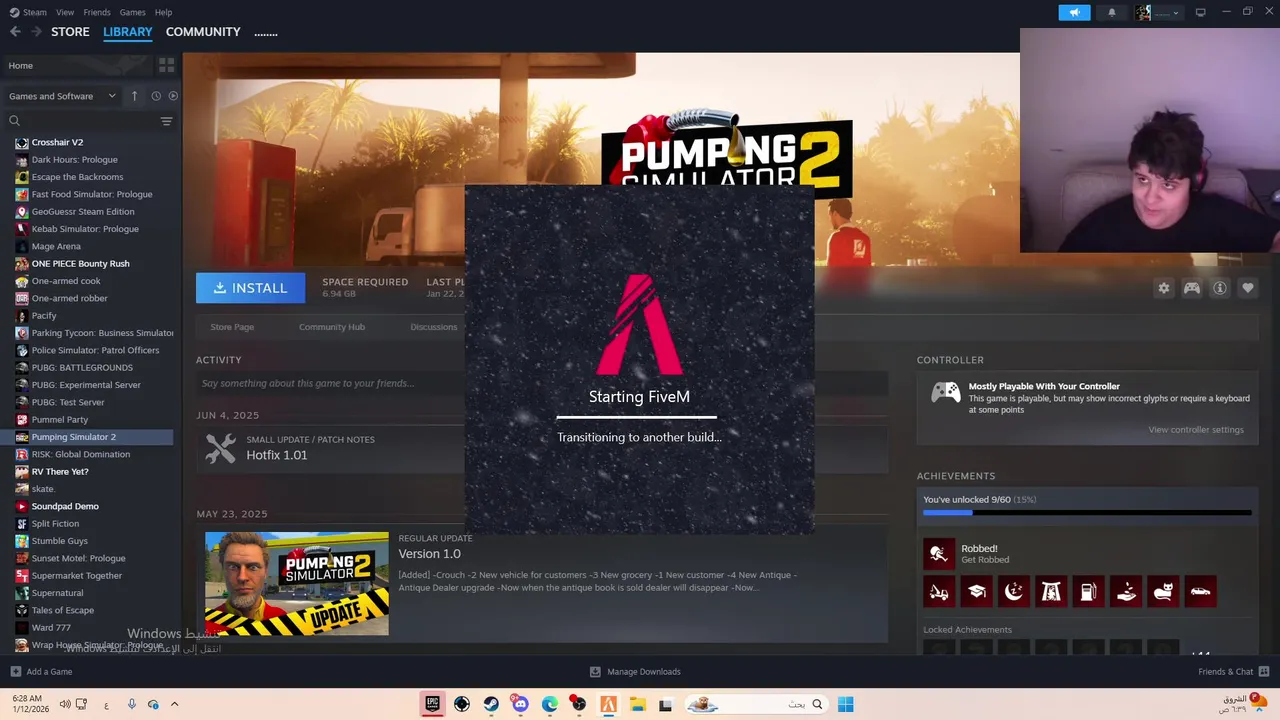The width and height of the screenshot is (1280, 720).
Task: Add Pumping Simulator 2 to favorites heart
Action: click(x=1248, y=288)
